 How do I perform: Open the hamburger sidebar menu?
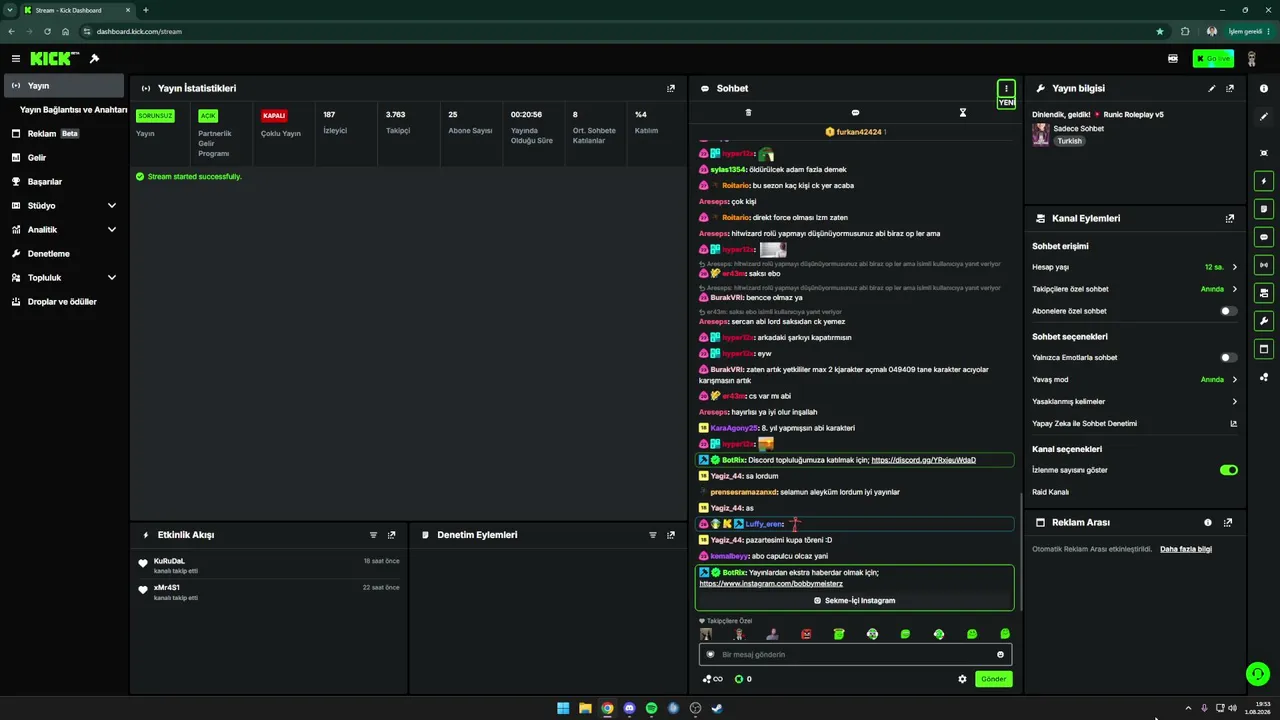(16, 59)
